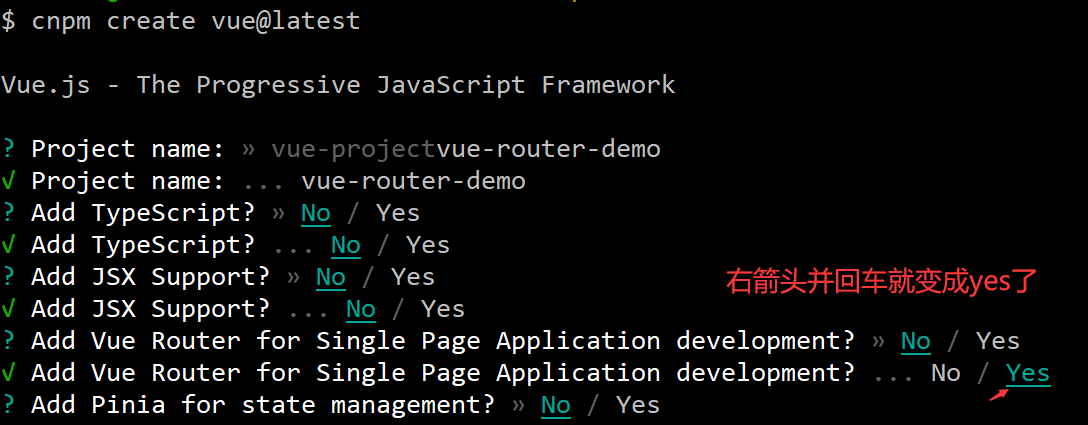Click the question mark before Add Pinia prompt
The height and width of the screenshot is (425, 1088).
tap(8, 405)
